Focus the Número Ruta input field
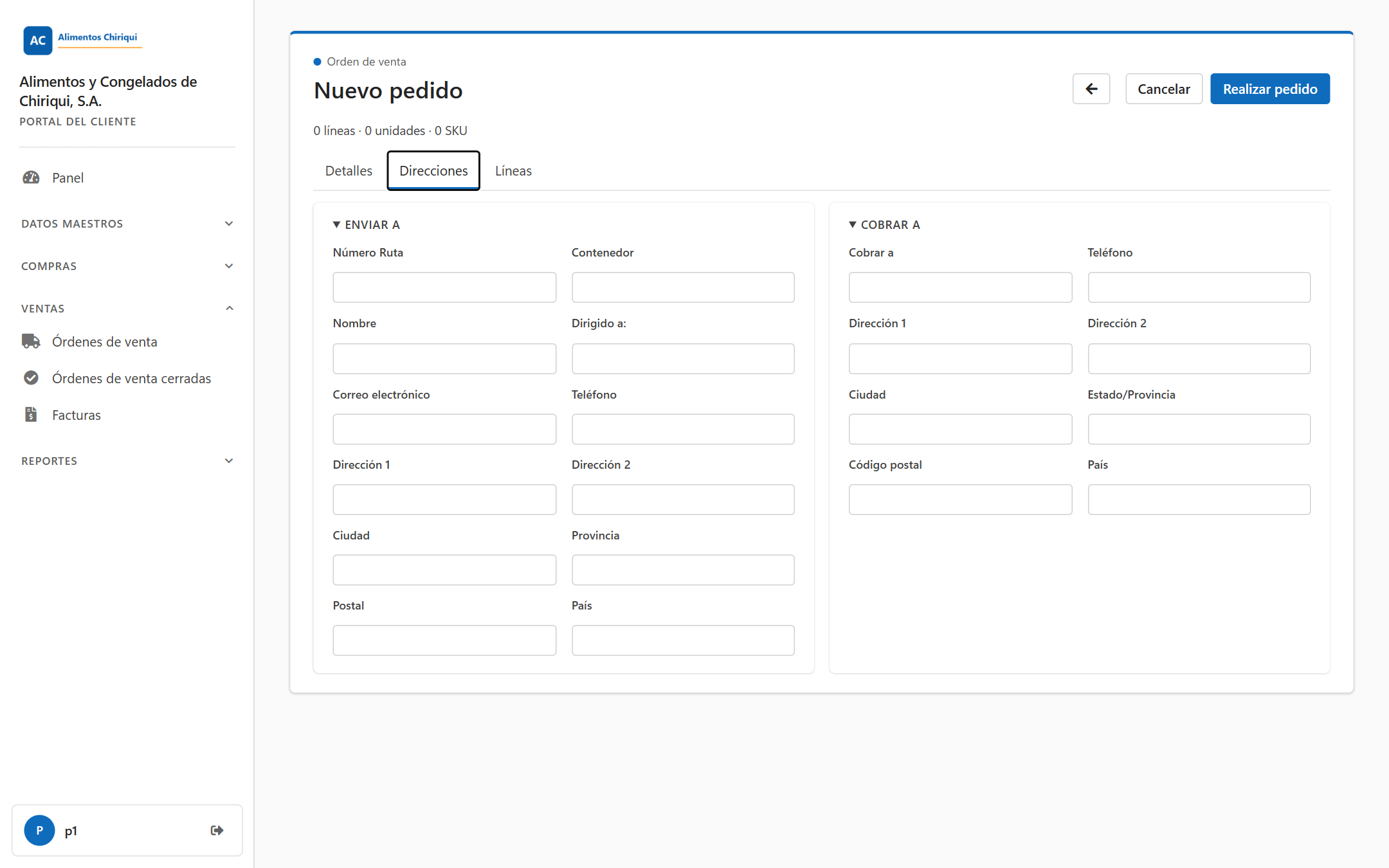This screenshot has width=1389, height=868. tap(444, 287)
